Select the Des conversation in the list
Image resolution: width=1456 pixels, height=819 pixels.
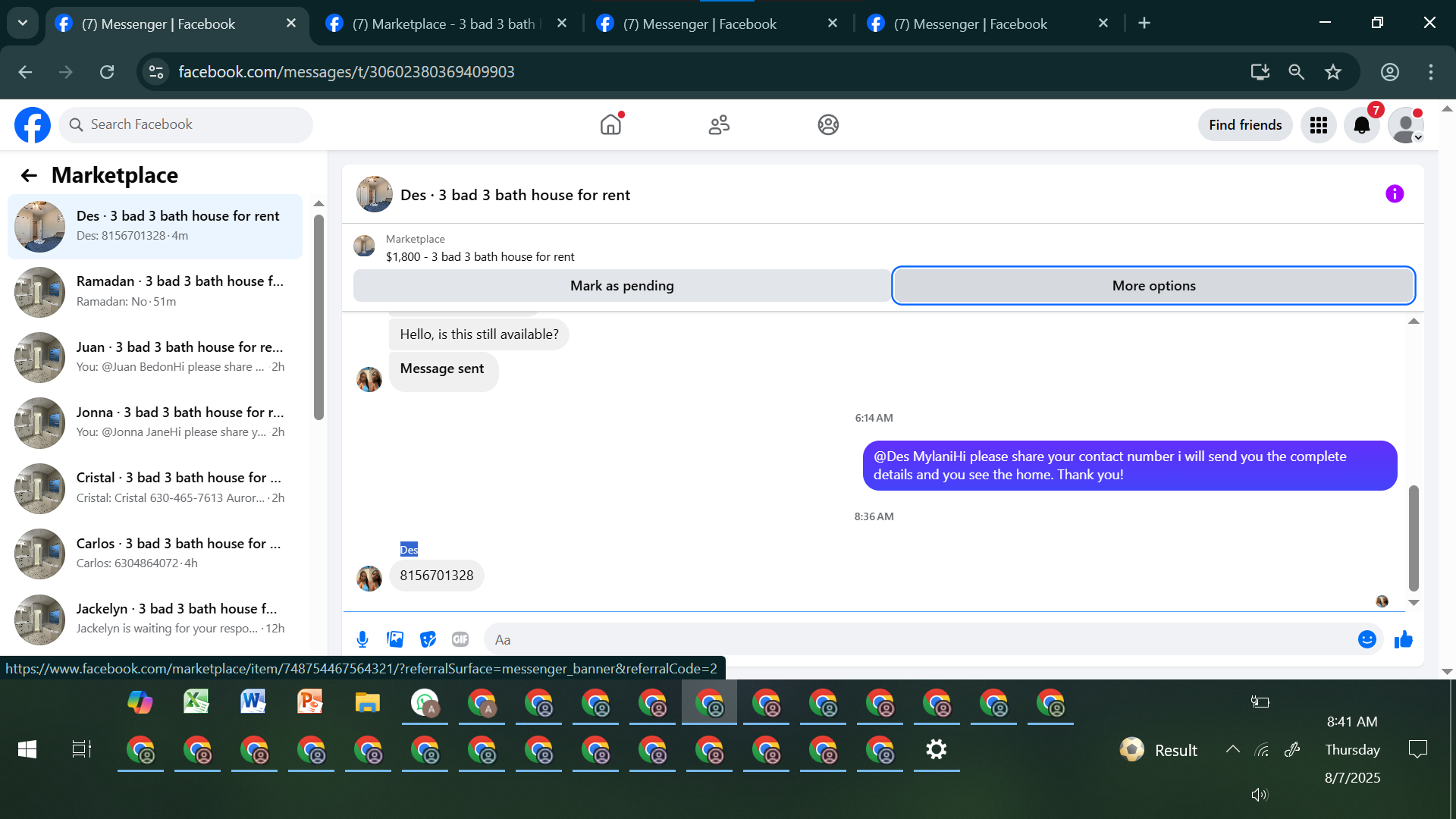(x=155, y=226)
